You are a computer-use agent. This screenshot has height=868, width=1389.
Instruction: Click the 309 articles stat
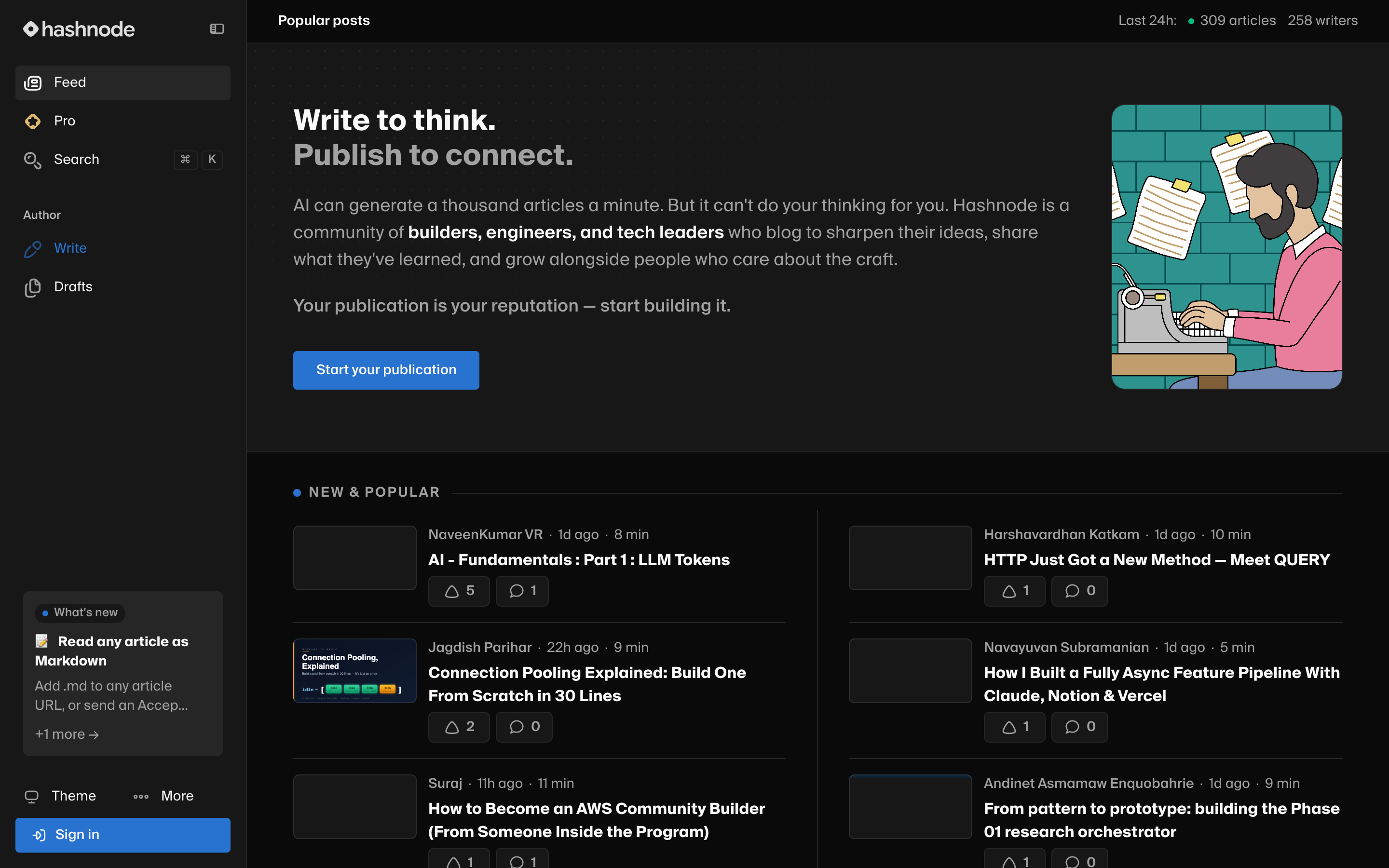click(1238, 21)
